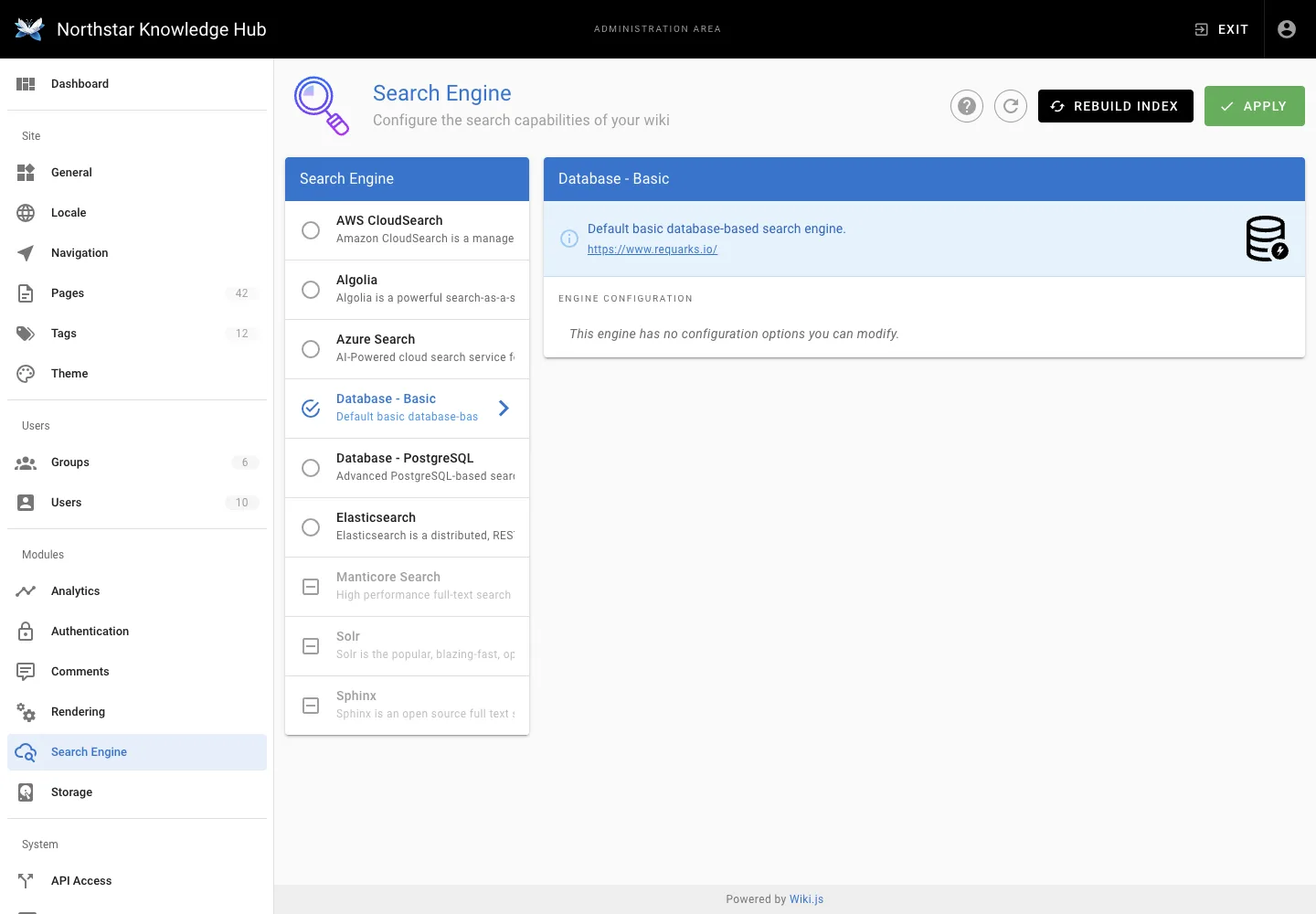The width and height of the screenshot is (1316, 914).
Task: Click the Tags label icon
Action: pos(26,334)
